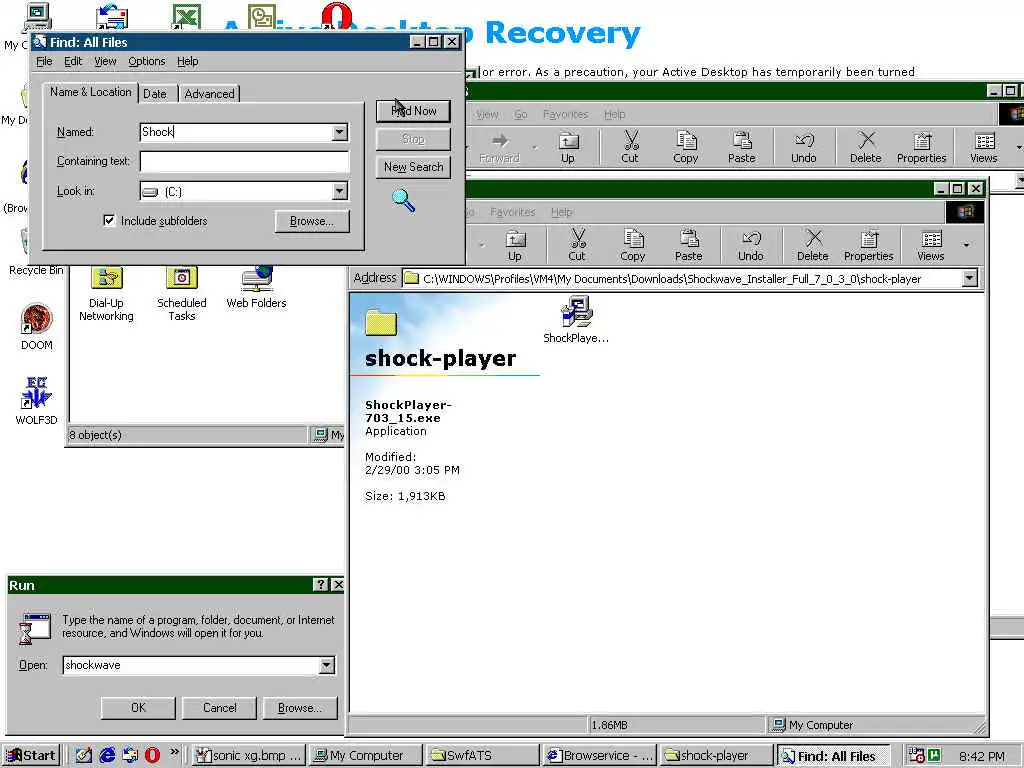
Task: Select the Scheduled Tasks icon
Action: click(182, 295)
